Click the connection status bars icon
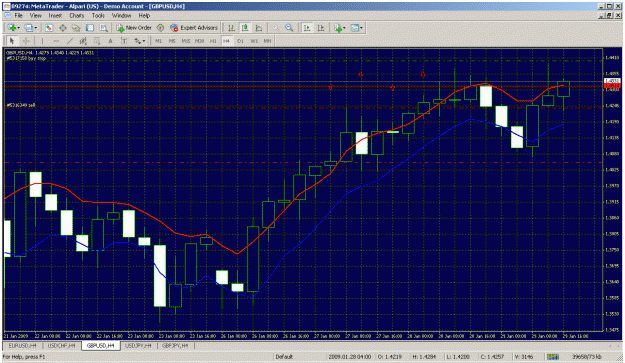Viewport: 625px width, 363px height. pos(553,357)
